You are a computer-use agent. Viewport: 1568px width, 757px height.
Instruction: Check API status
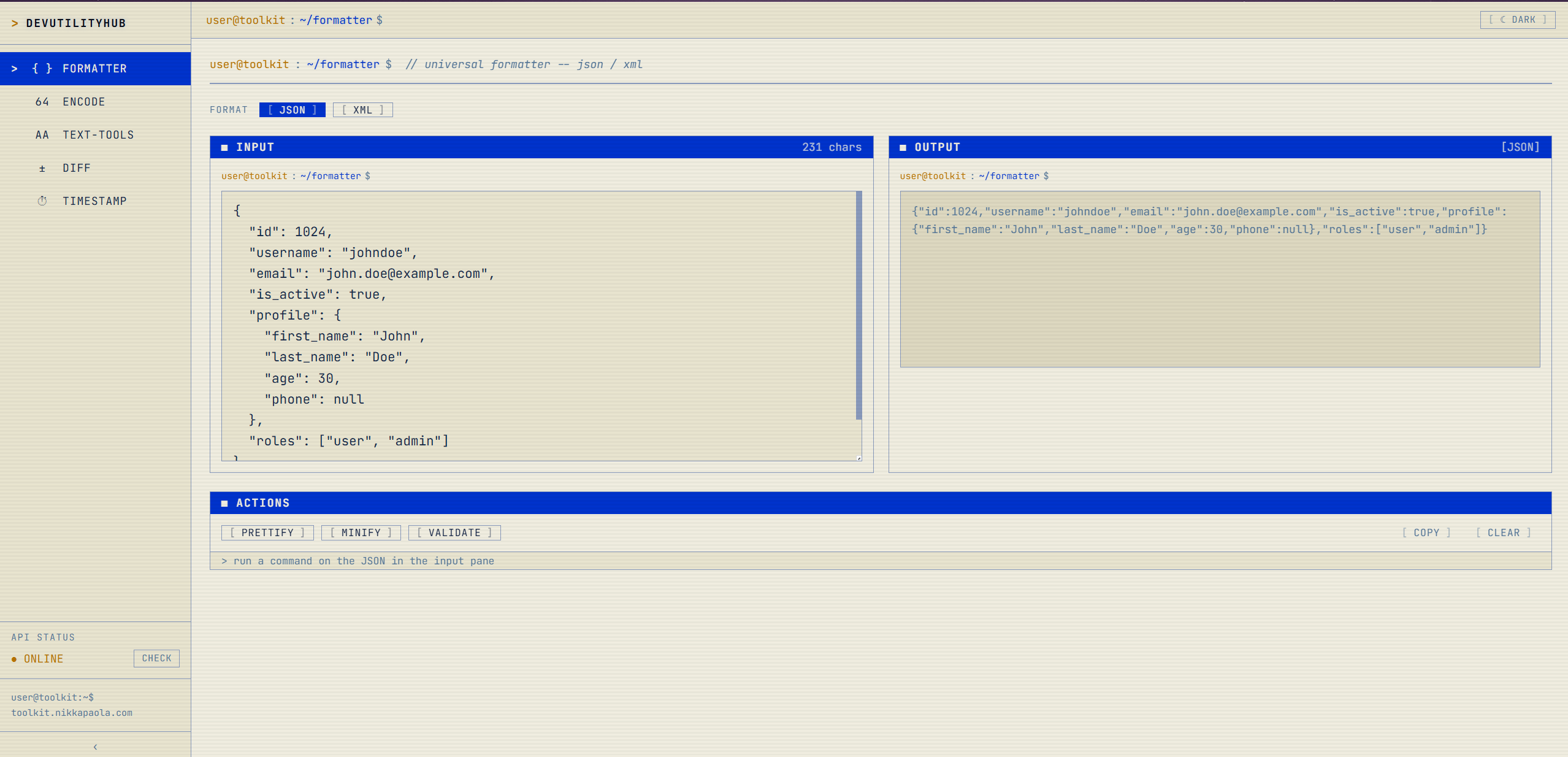(x=156, y=658)
